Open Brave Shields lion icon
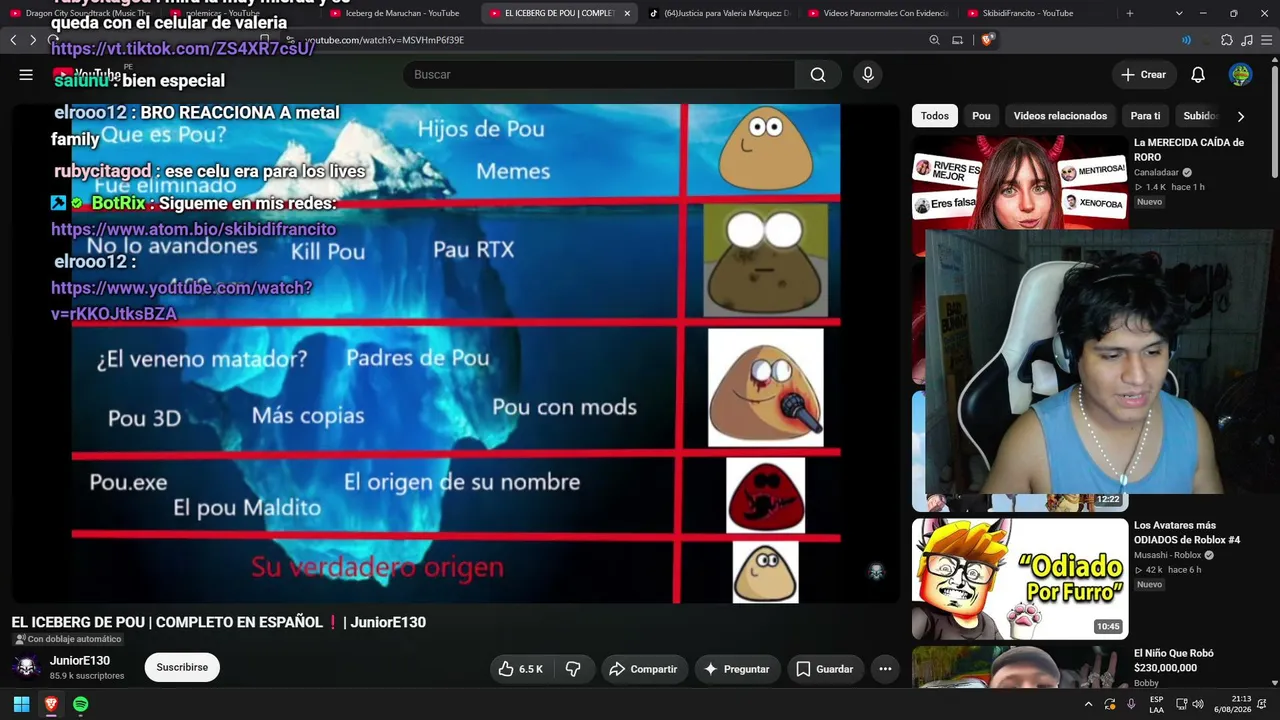 988,40
